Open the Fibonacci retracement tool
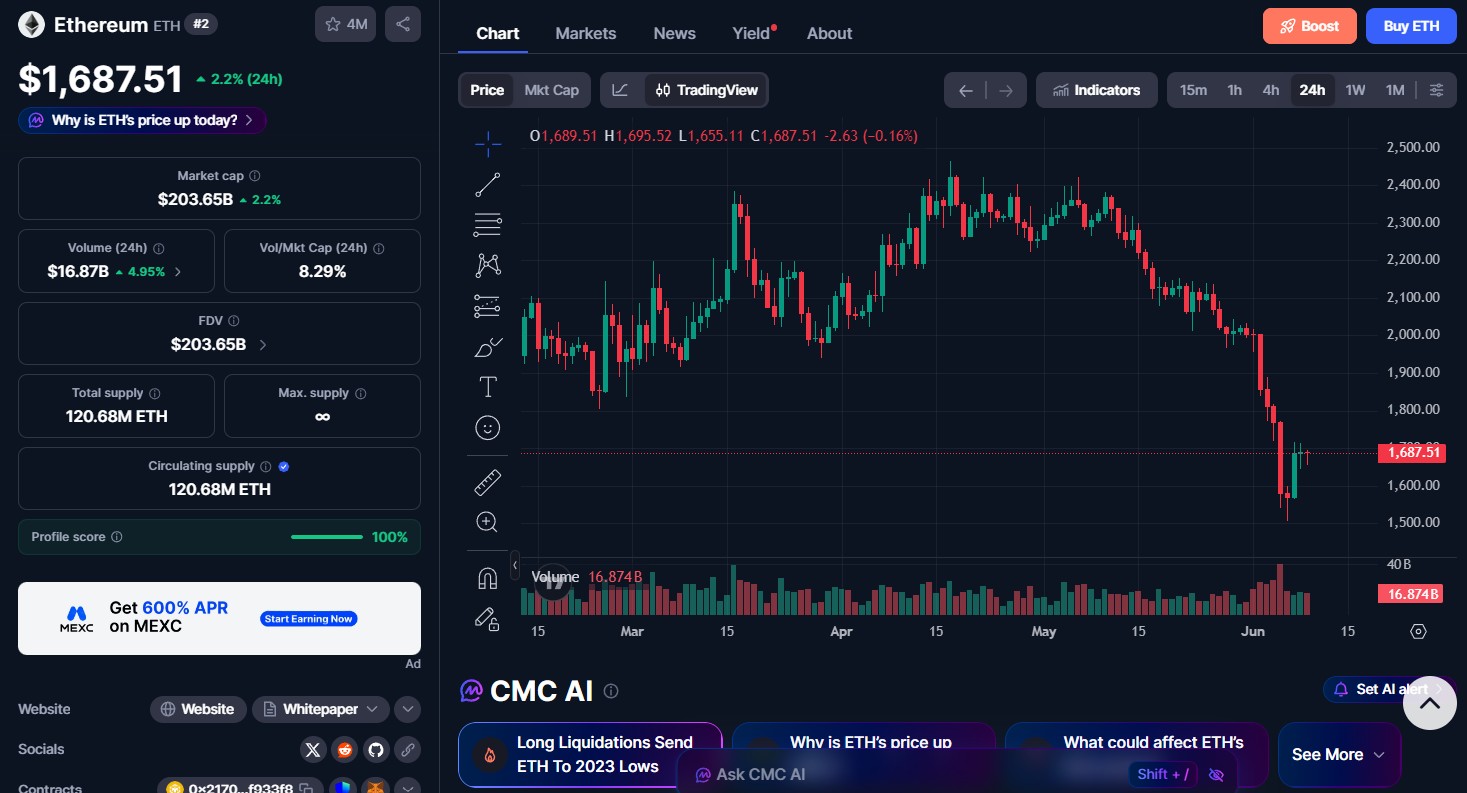The width and height of the screenshot is (1467, 793). [x=488, y=225]
